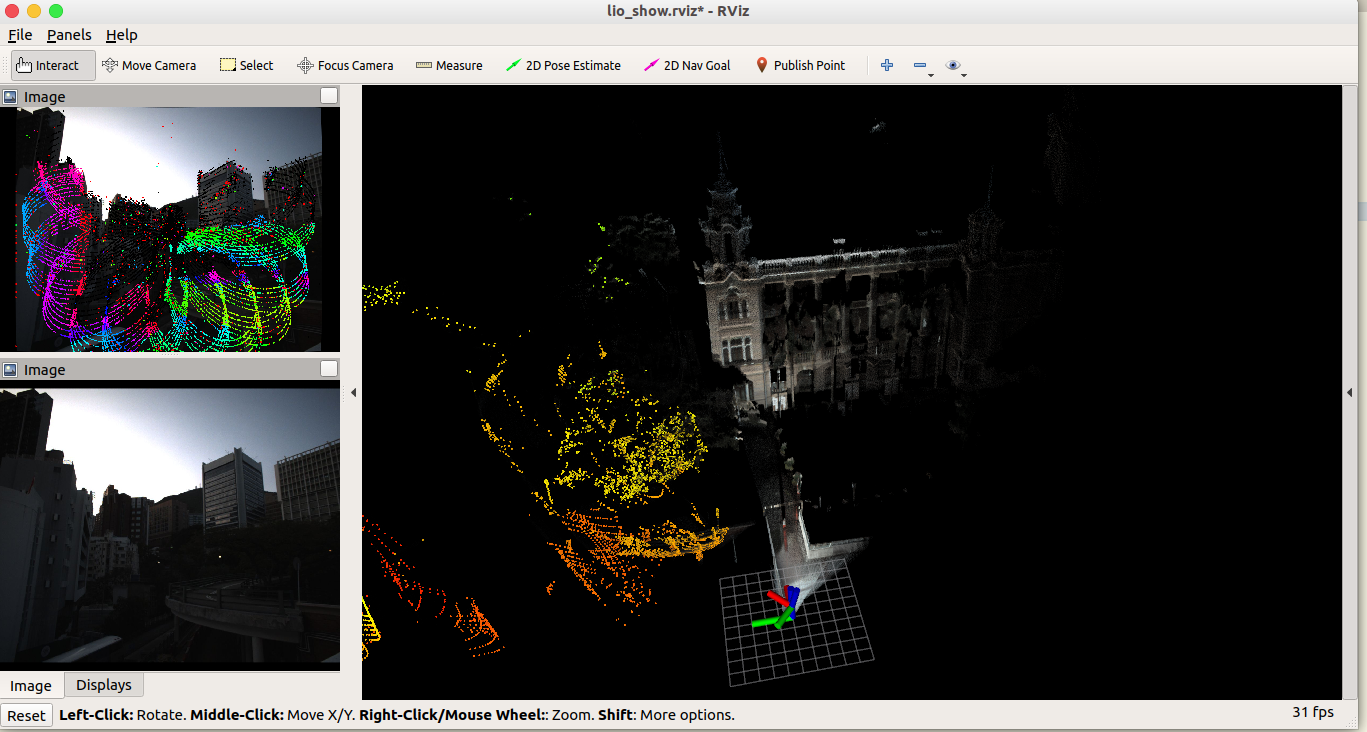Choose the Select tool

246,66
